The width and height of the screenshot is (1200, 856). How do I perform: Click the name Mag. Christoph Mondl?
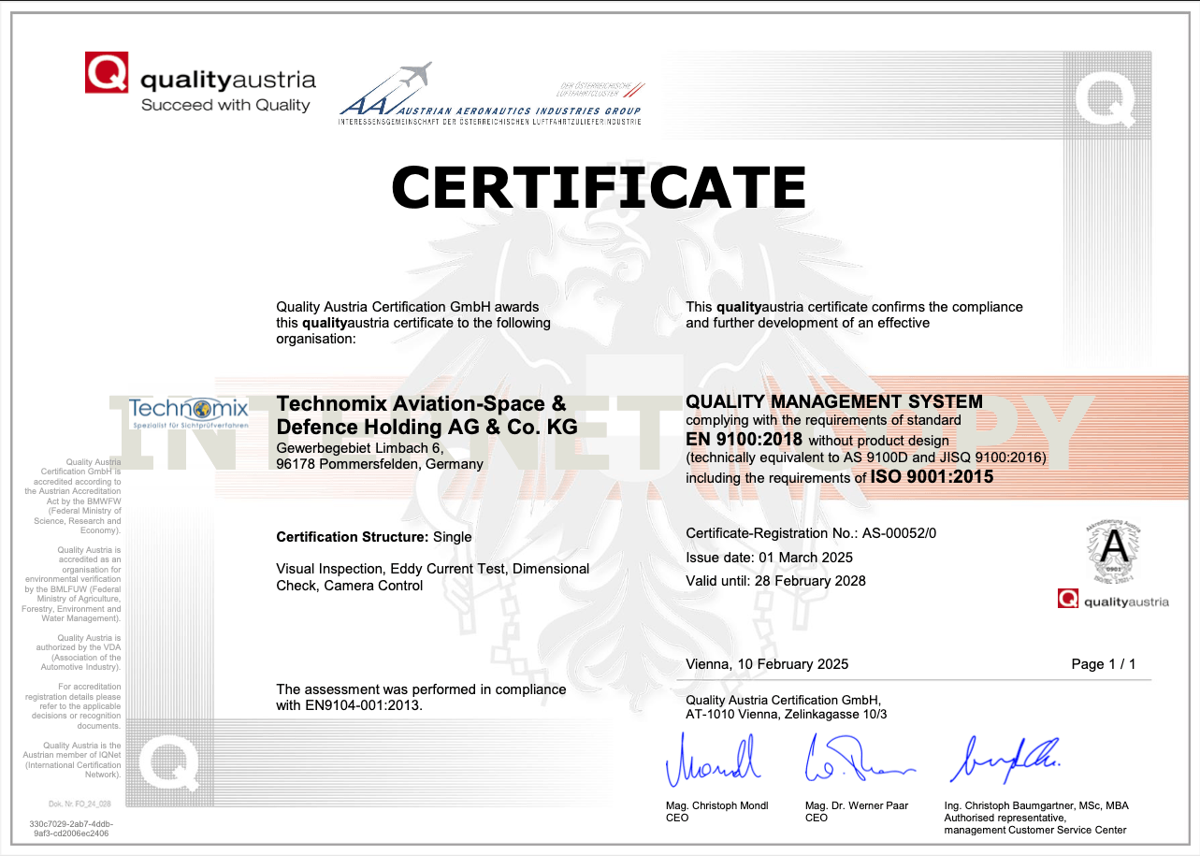click(717, 806)
